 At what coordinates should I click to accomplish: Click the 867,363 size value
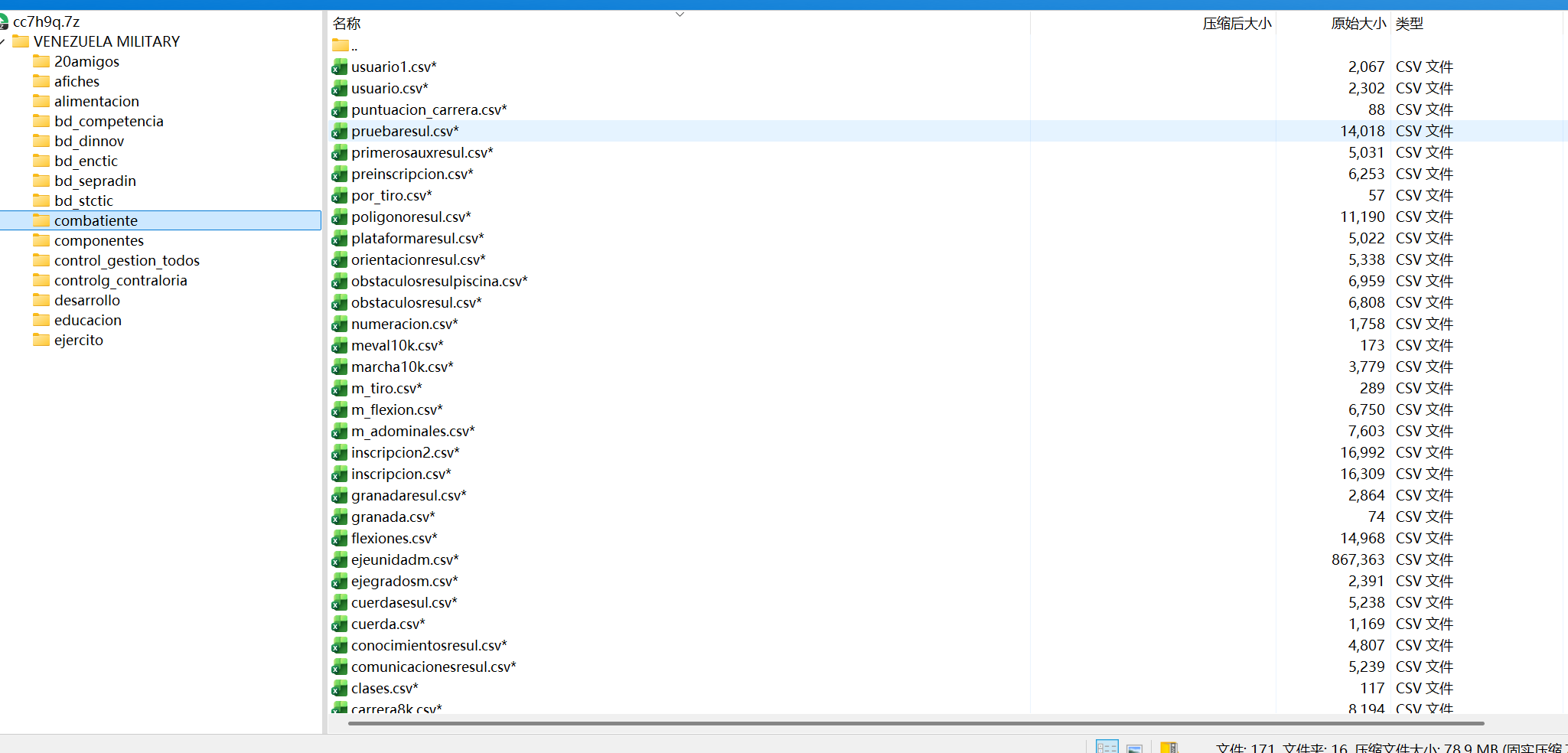pyautogui.click(x=1358, y=560)
